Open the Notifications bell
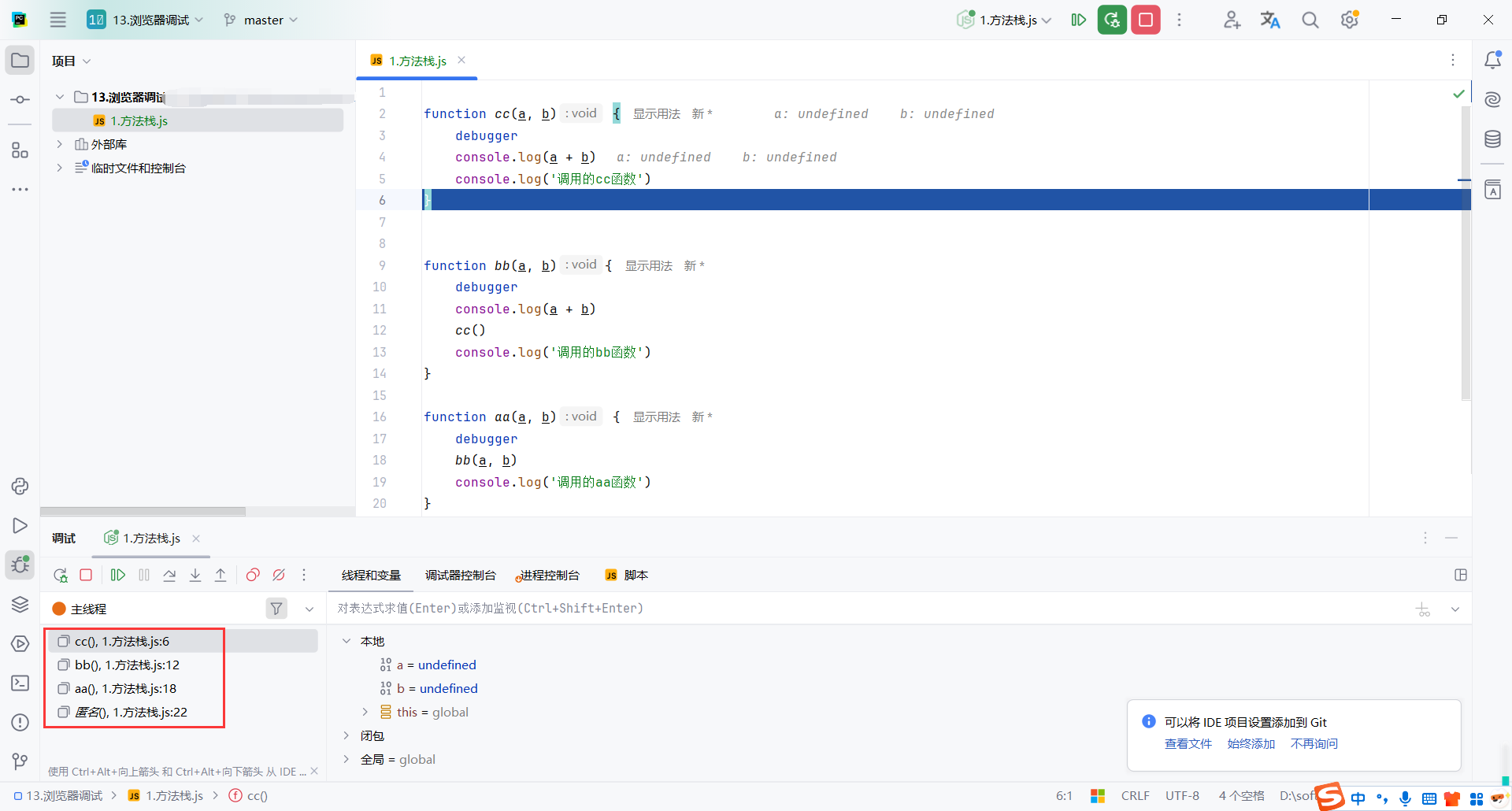1512x811 pixels. (1492, 60)
